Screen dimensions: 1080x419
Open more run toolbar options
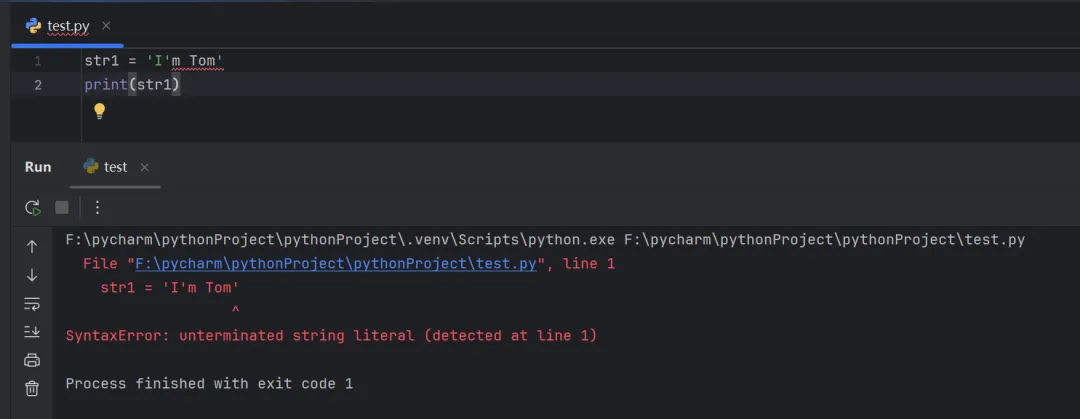[x=97, y=208]
